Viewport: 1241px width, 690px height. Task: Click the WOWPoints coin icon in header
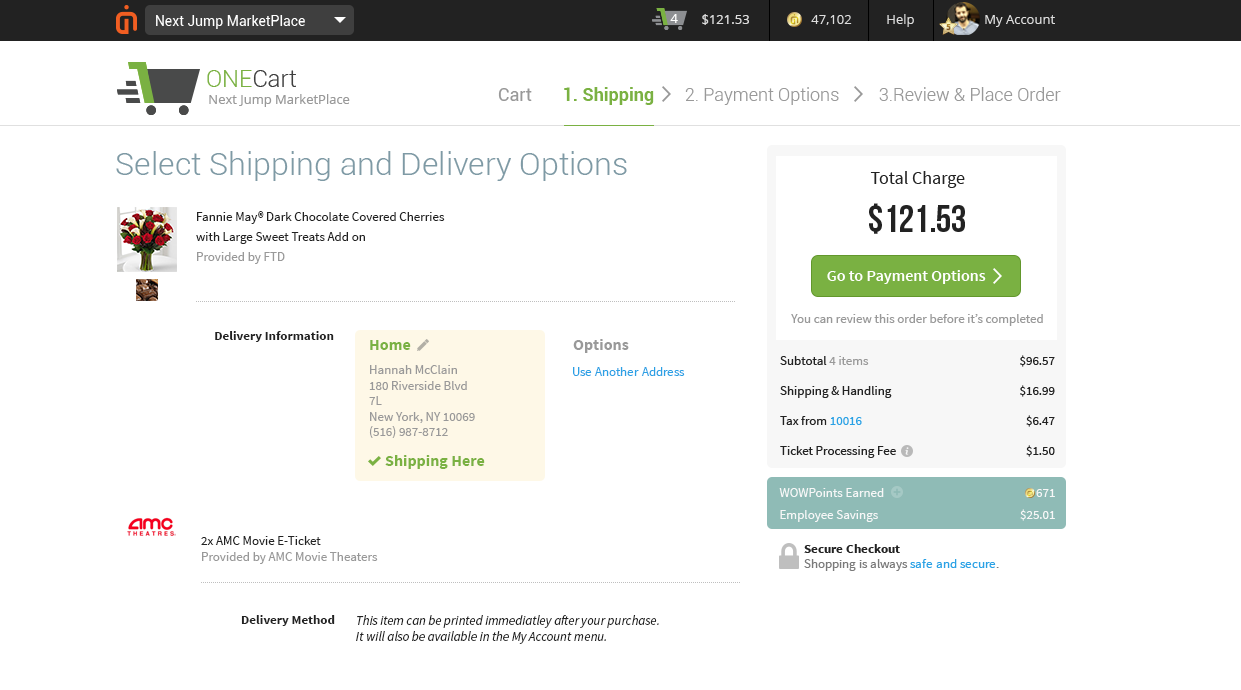pyautogui.click(x=794, y=19)
